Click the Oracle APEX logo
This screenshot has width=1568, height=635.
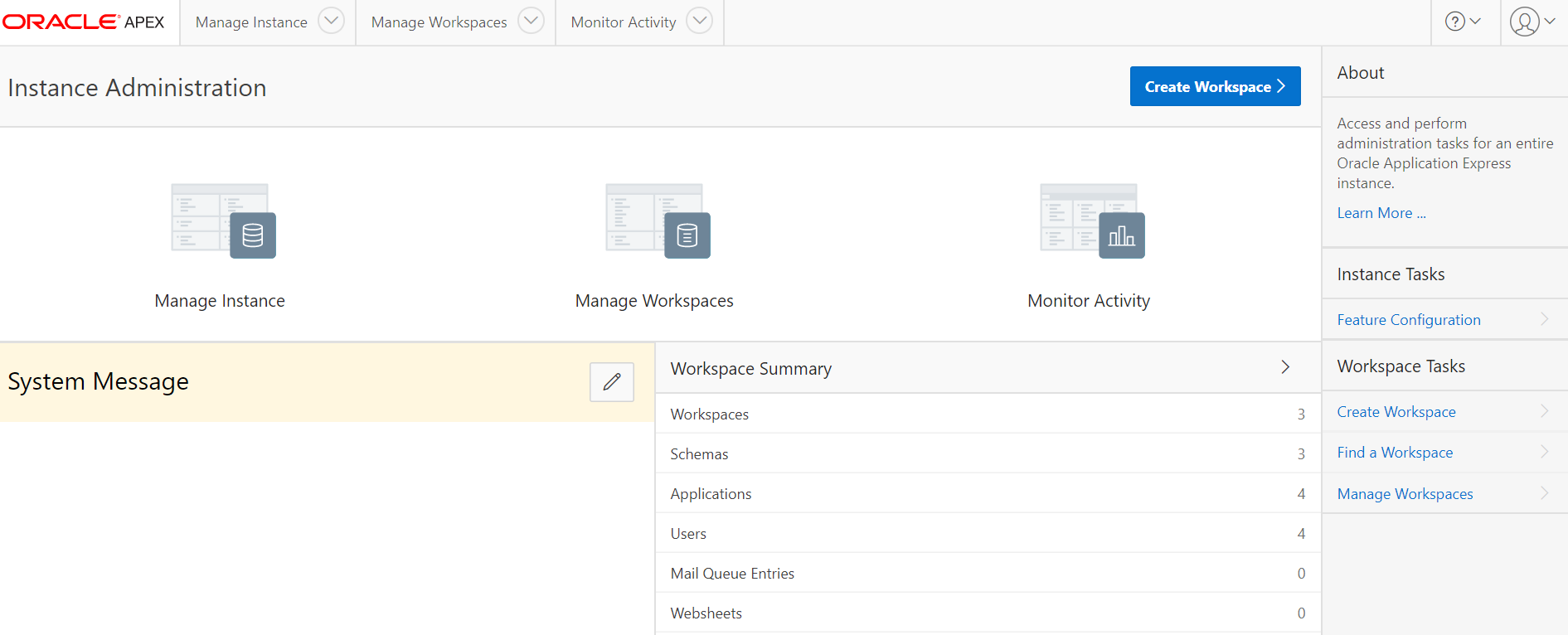(x=84, y=22)
